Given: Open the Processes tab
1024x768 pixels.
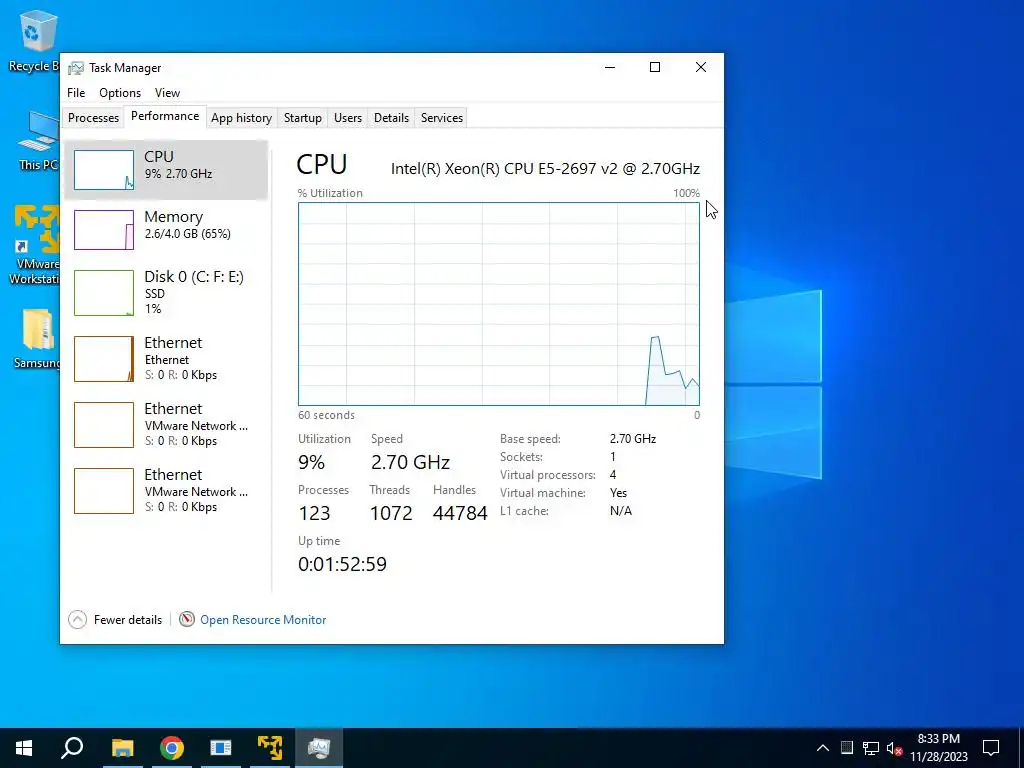Looking at the screenshot, I should [x=93, y=118].
